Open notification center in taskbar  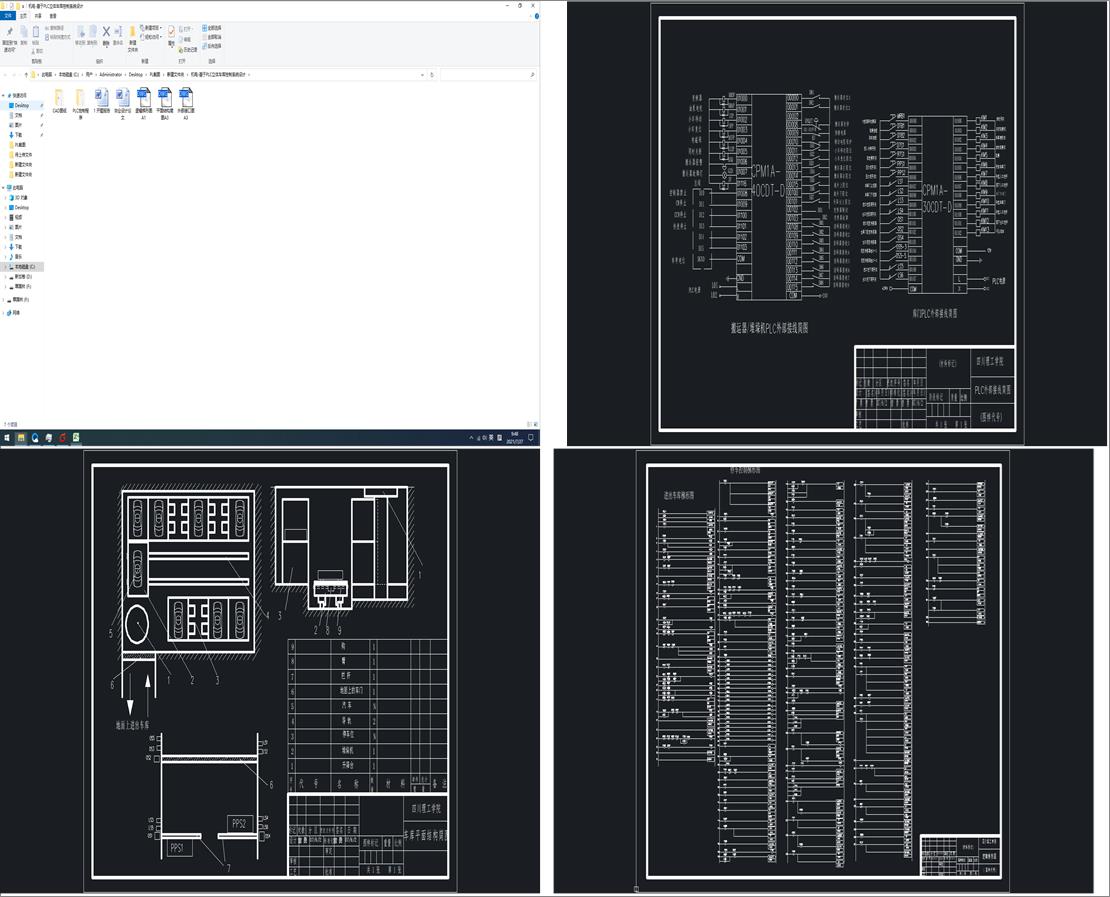click(531, 438)
